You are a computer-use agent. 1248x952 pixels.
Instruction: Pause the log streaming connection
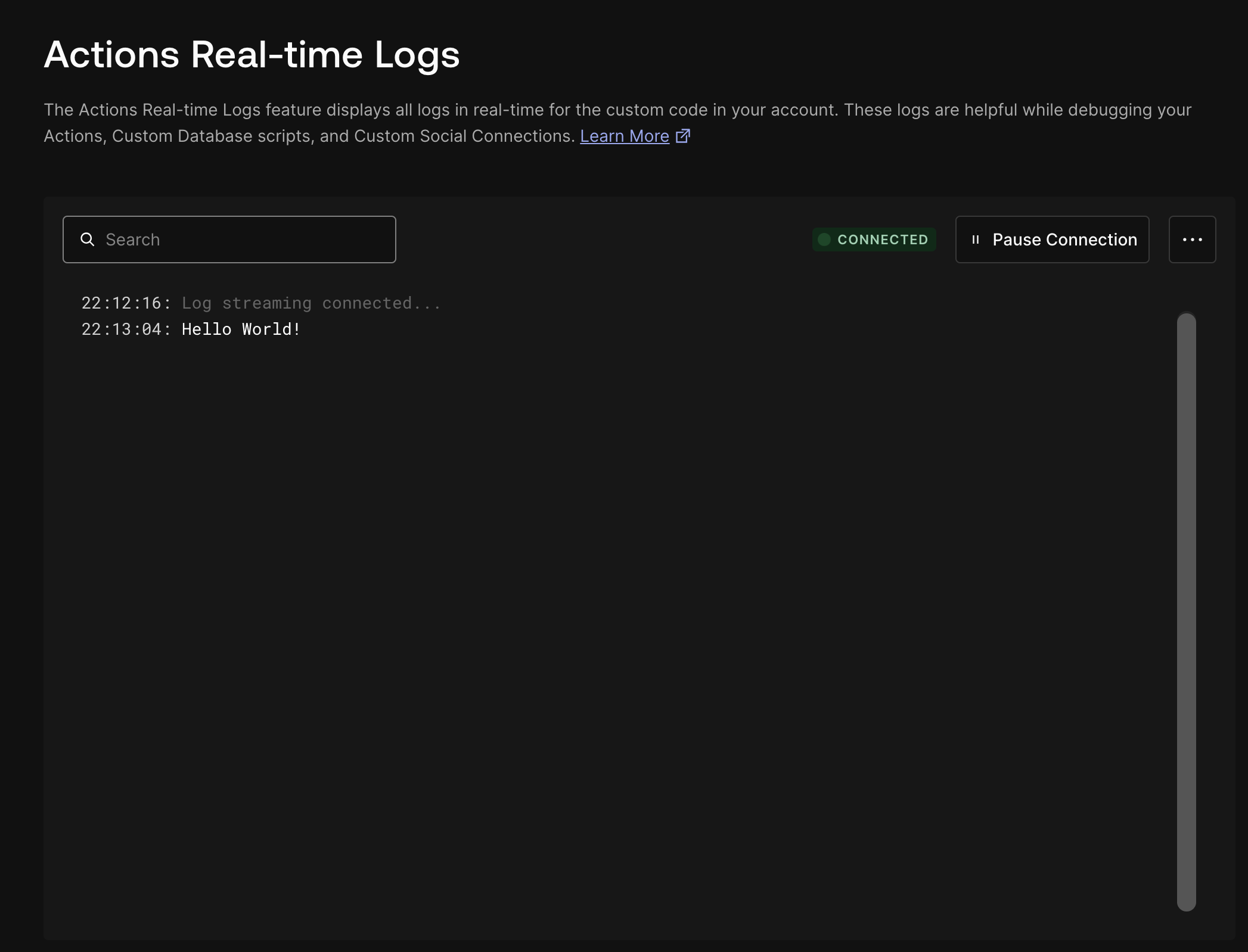tap(1052, 239)
